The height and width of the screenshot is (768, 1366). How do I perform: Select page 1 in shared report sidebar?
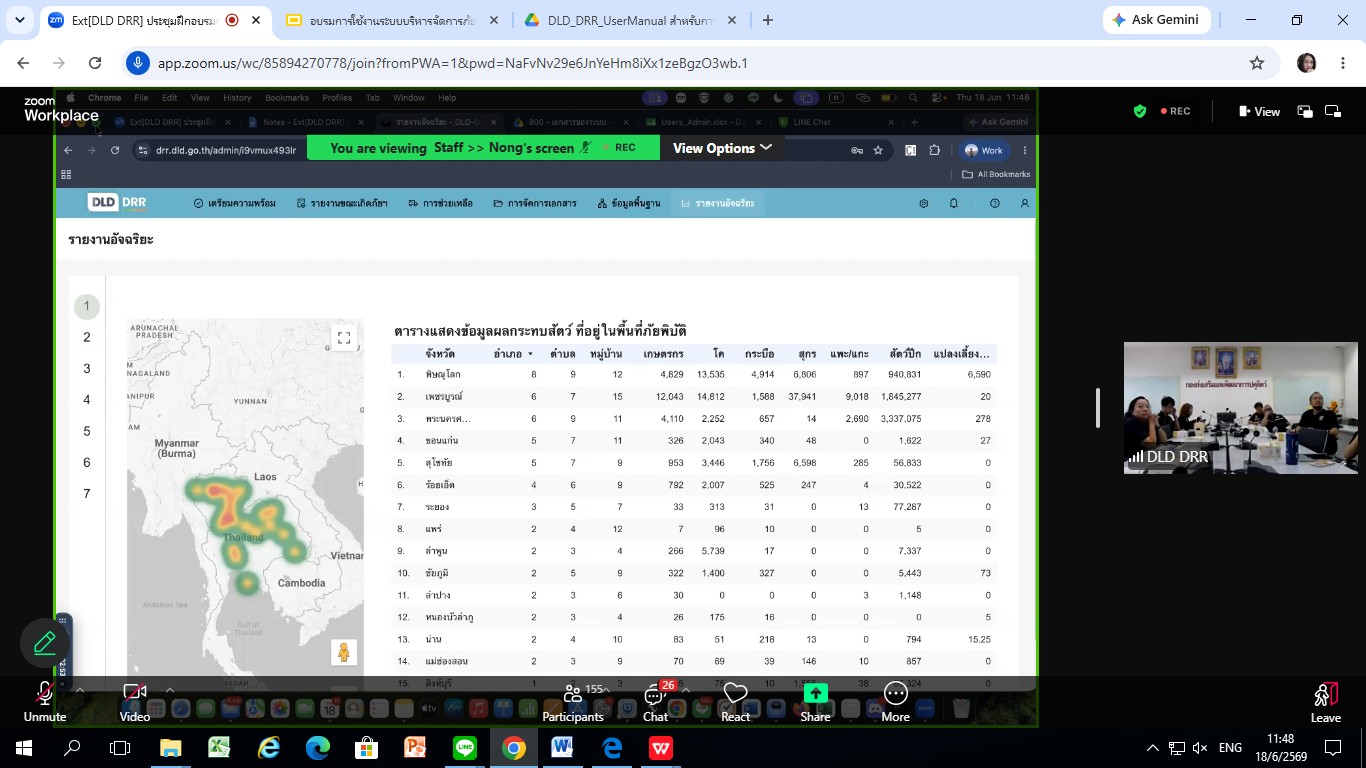click(x=87, y=306)
